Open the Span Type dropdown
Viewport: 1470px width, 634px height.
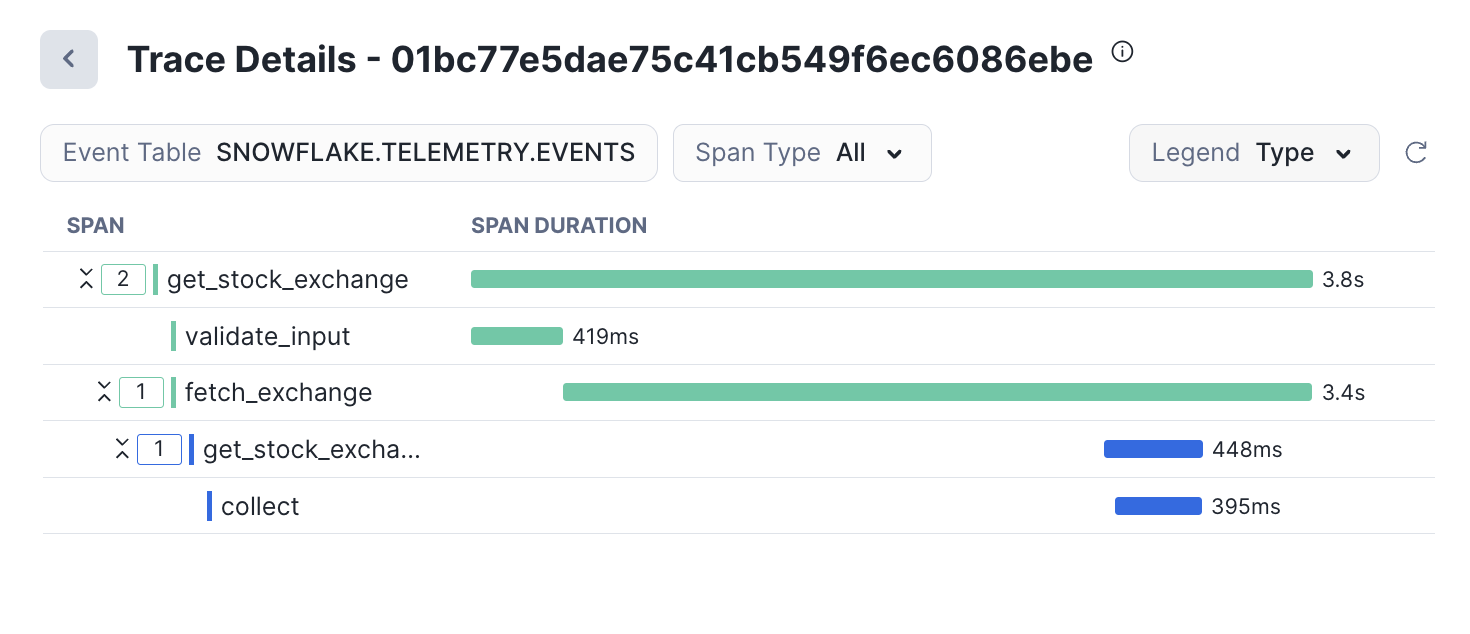(802, 153)
